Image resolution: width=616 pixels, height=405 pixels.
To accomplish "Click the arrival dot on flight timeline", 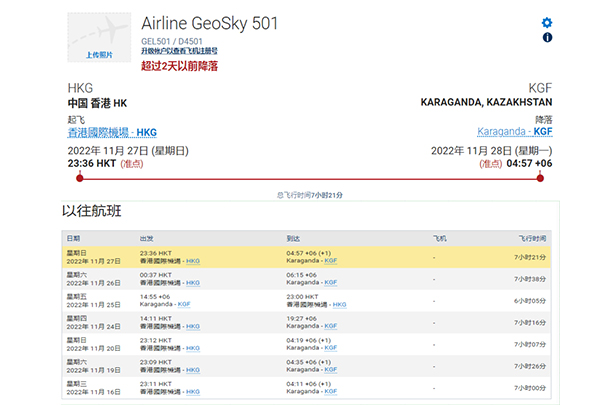I will [x=541, y=178].
